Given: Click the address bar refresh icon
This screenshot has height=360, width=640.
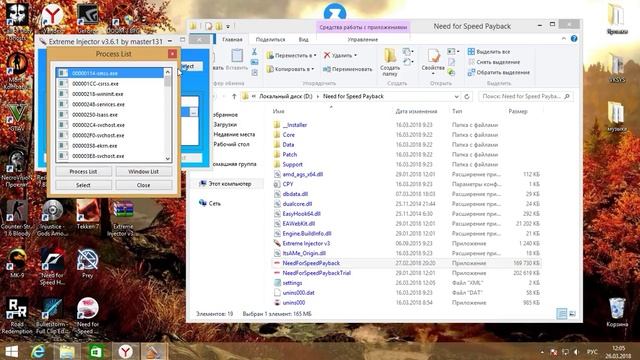Looking at the screenshot, I should coord(467,97).
